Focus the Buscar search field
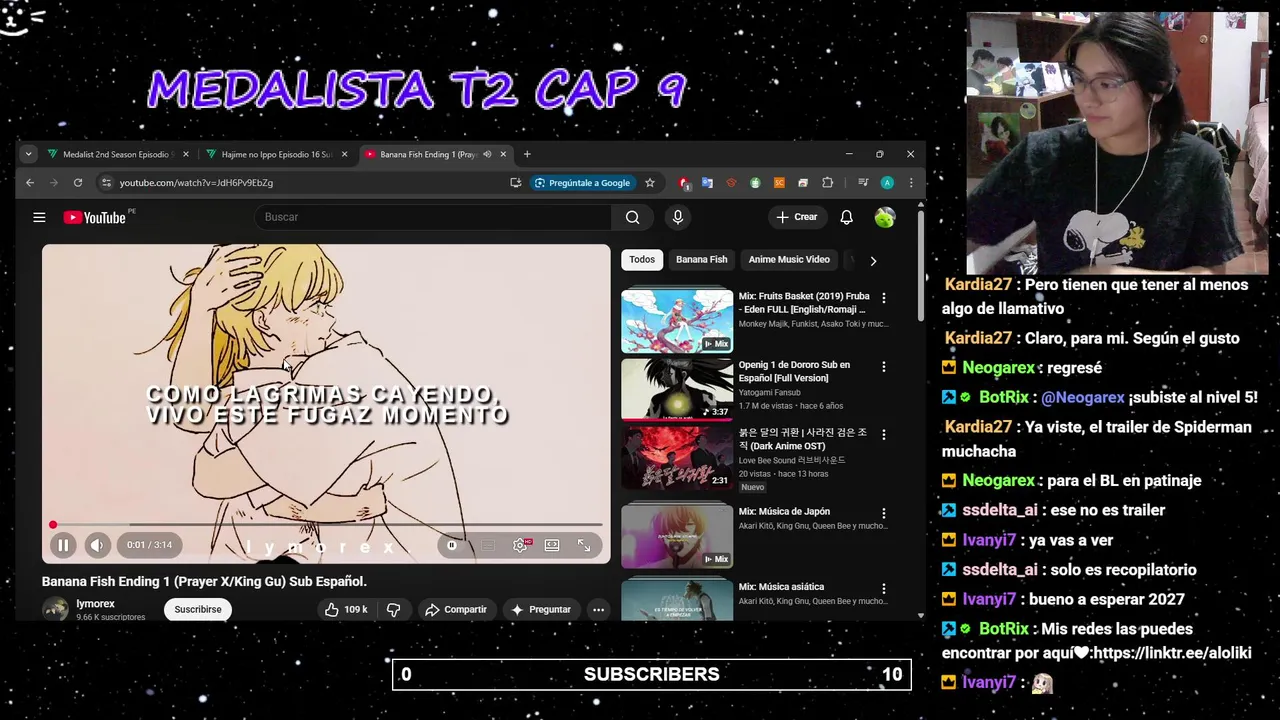 [x=432, y=217]
